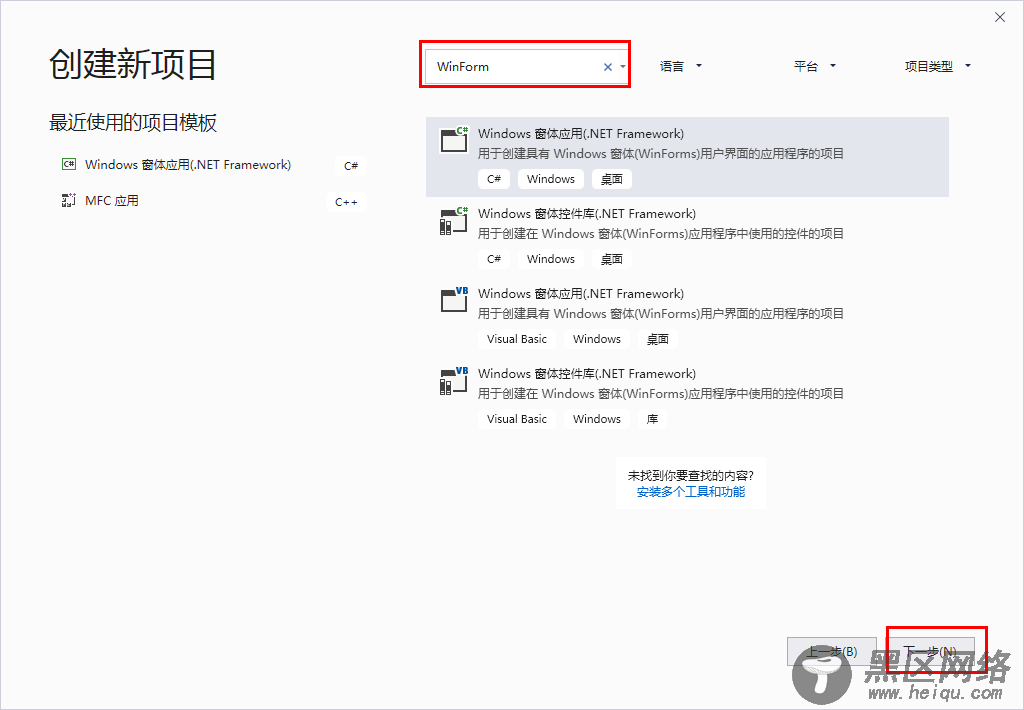Click the C# Windows Forms Control Library icon
Screen dimensions: 1024x710
point(455,221)
